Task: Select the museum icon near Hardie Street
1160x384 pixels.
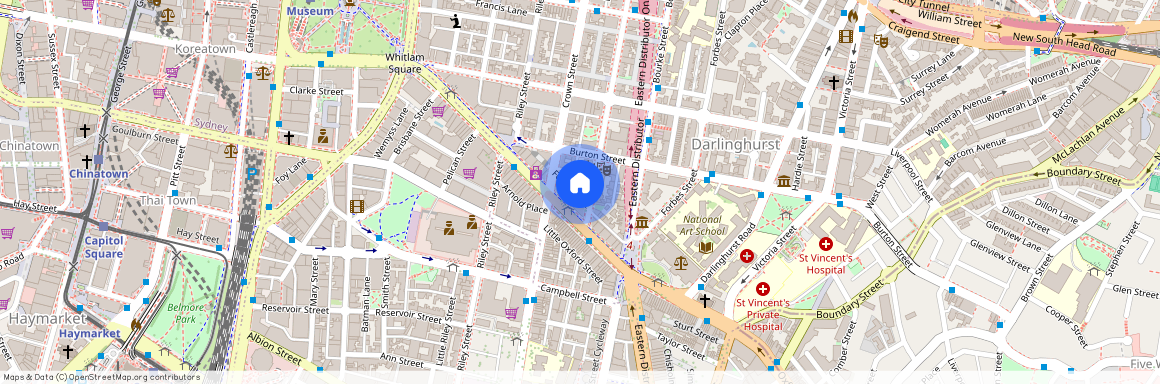Action: pos(783,181)
